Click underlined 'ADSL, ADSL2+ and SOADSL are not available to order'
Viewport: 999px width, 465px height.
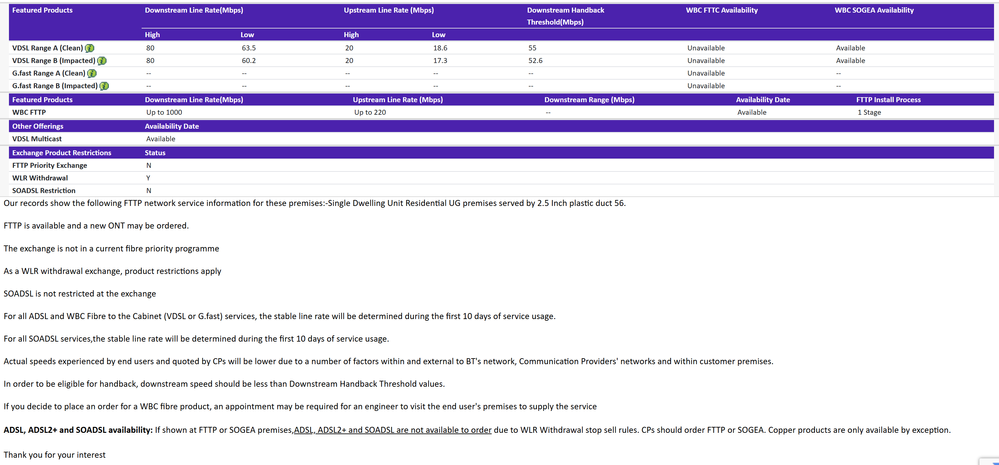point(392,430)
